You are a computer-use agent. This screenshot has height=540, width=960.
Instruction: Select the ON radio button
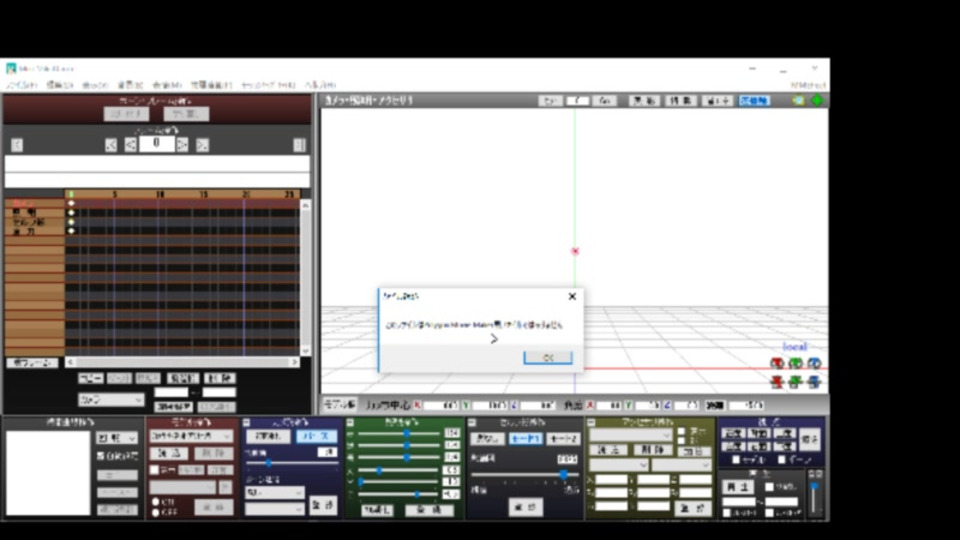pyautogui.click(x=156, y=502)
